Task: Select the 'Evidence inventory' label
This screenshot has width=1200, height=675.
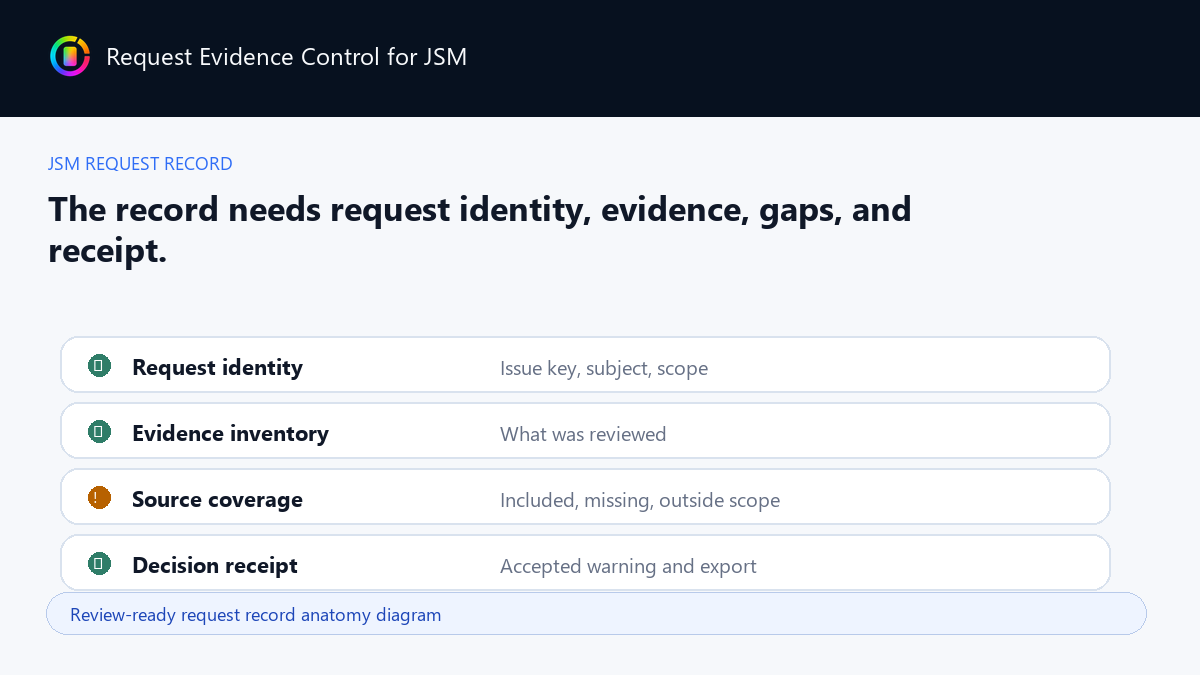Action: (x=230, y=433)
